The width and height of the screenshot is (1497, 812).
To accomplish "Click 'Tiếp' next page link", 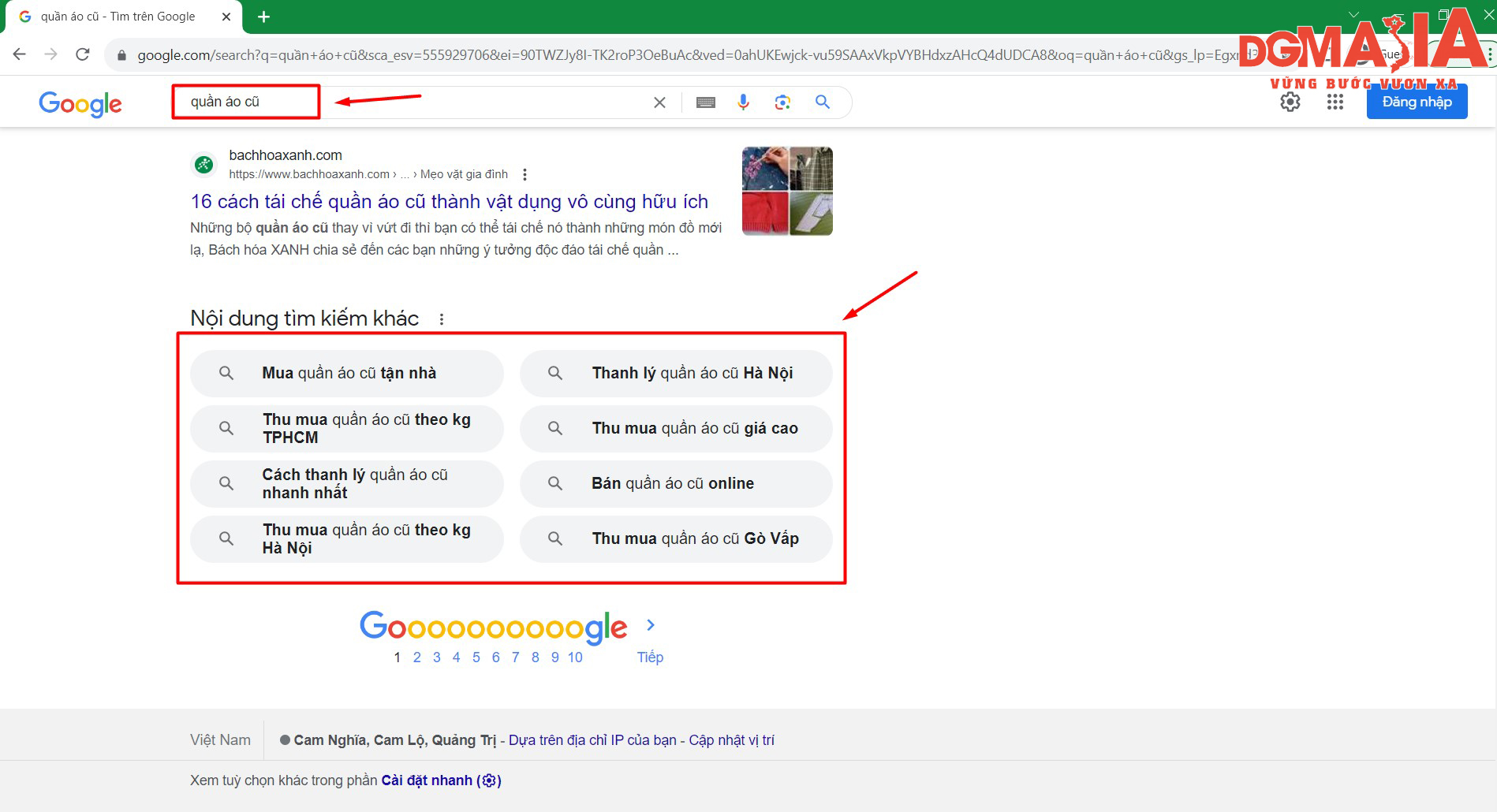I will [651, 657].
